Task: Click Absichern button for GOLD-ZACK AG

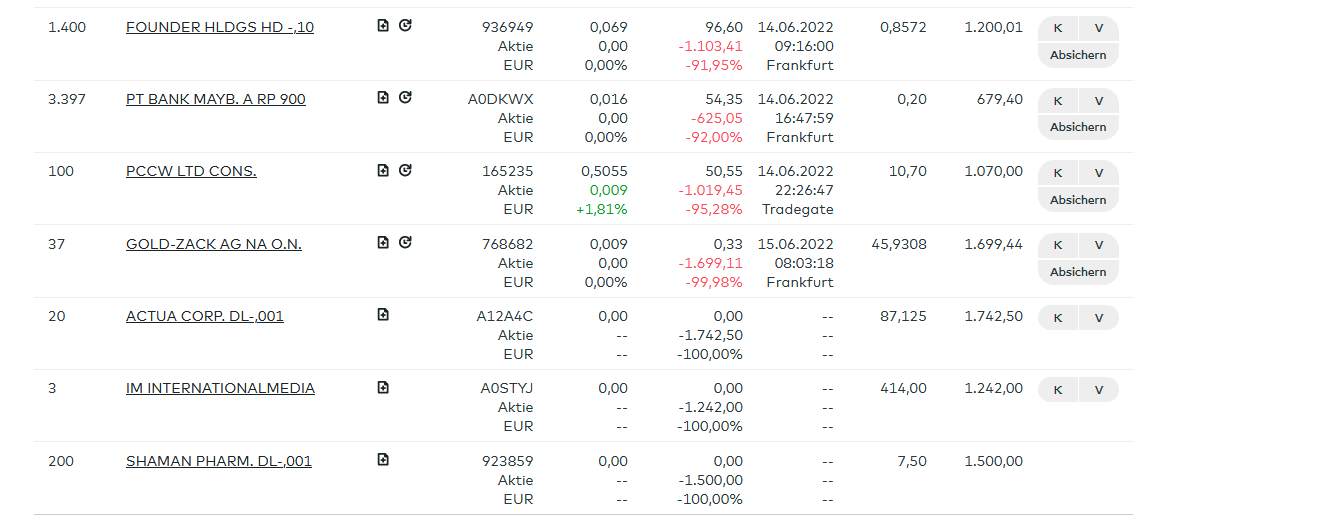Action: [1078, 272]
